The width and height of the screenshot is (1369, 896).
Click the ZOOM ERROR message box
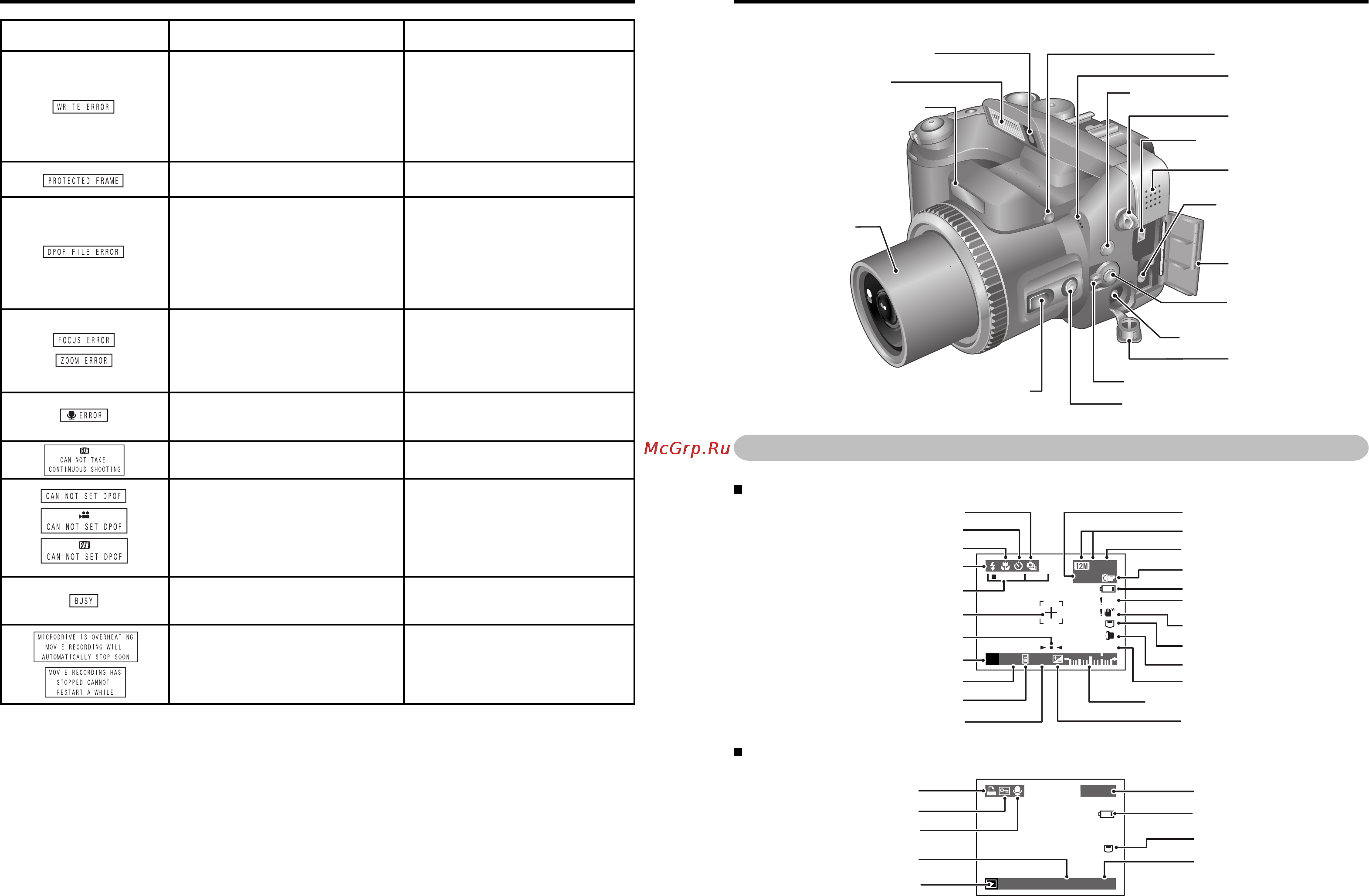click(84, 361)
